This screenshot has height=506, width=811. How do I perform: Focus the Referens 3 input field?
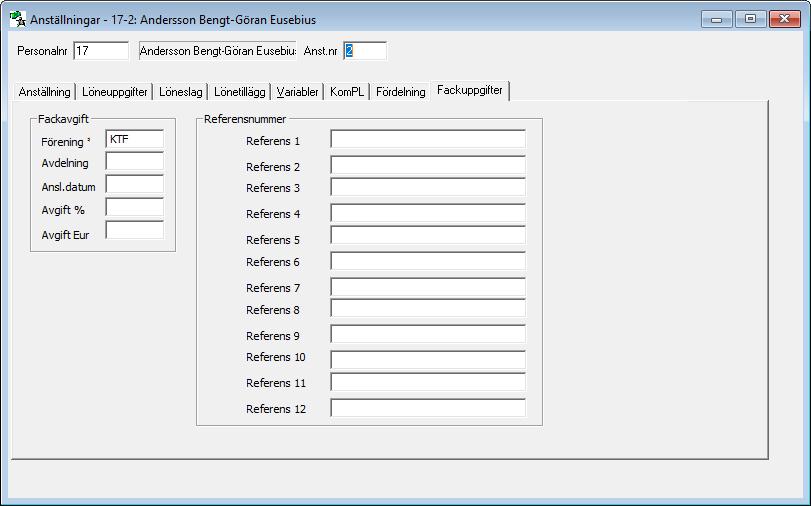[428, 187]
